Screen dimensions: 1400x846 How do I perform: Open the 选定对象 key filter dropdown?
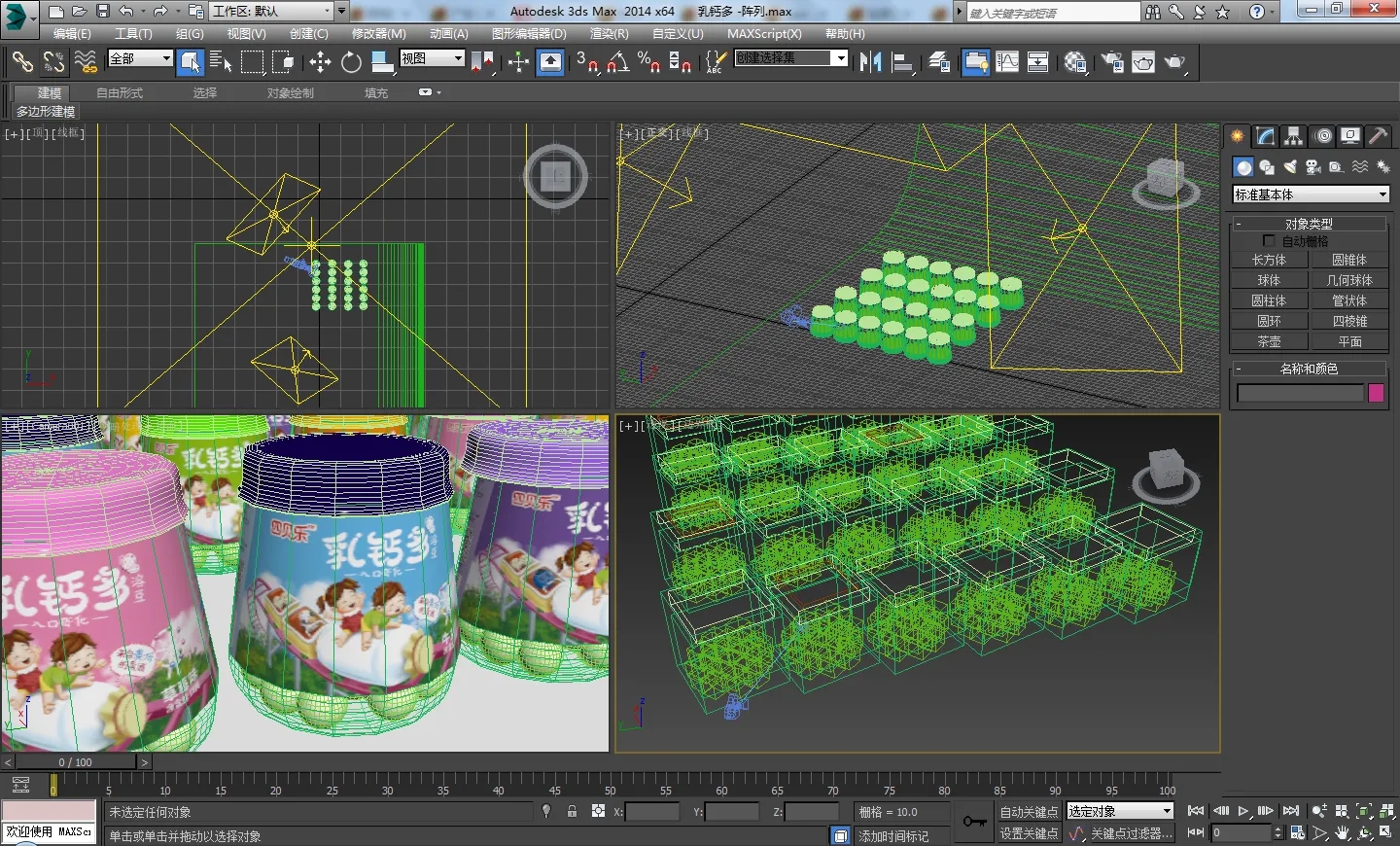tap(1120, 811)
